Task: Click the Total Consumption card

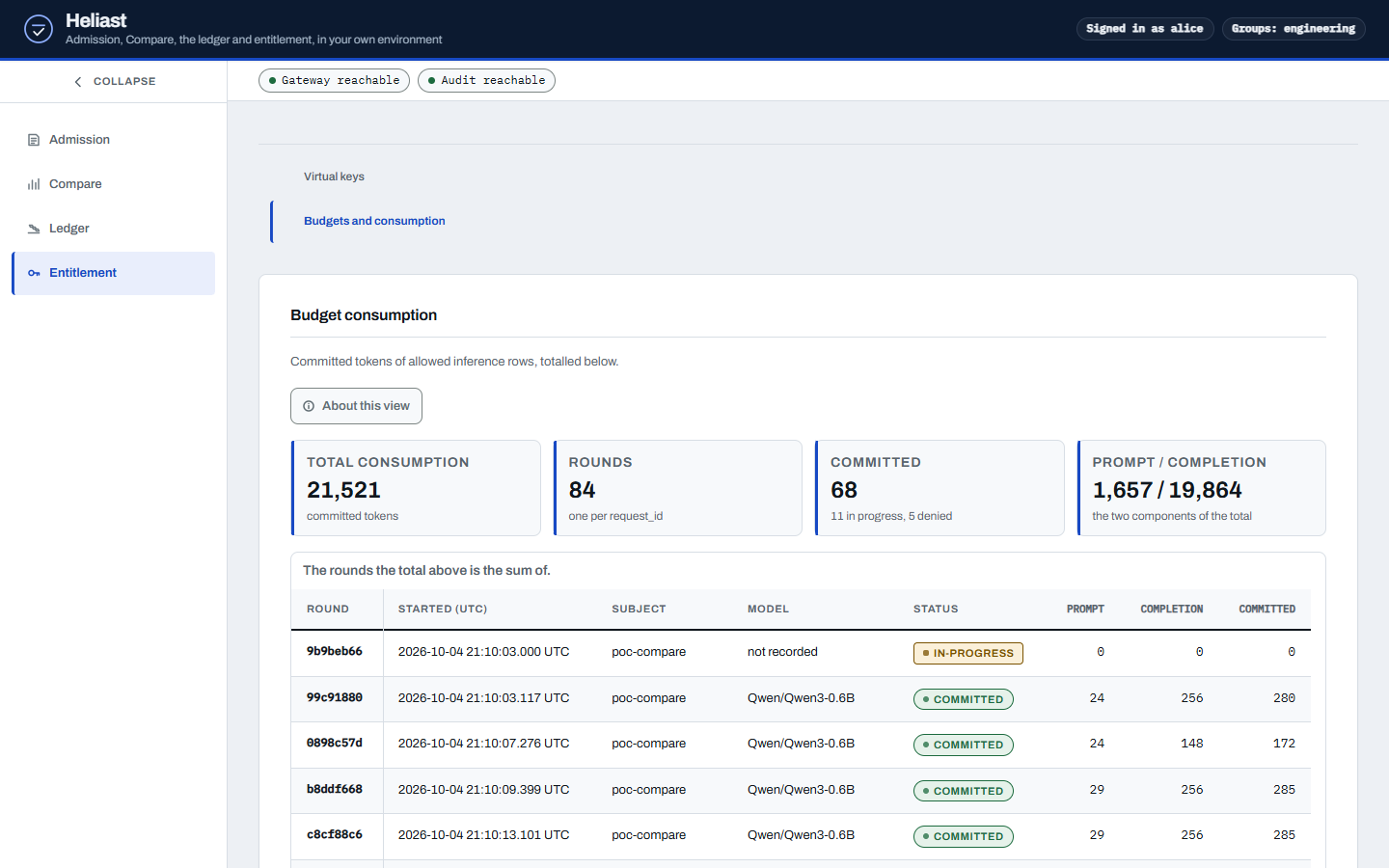Action: coord(416,488)
